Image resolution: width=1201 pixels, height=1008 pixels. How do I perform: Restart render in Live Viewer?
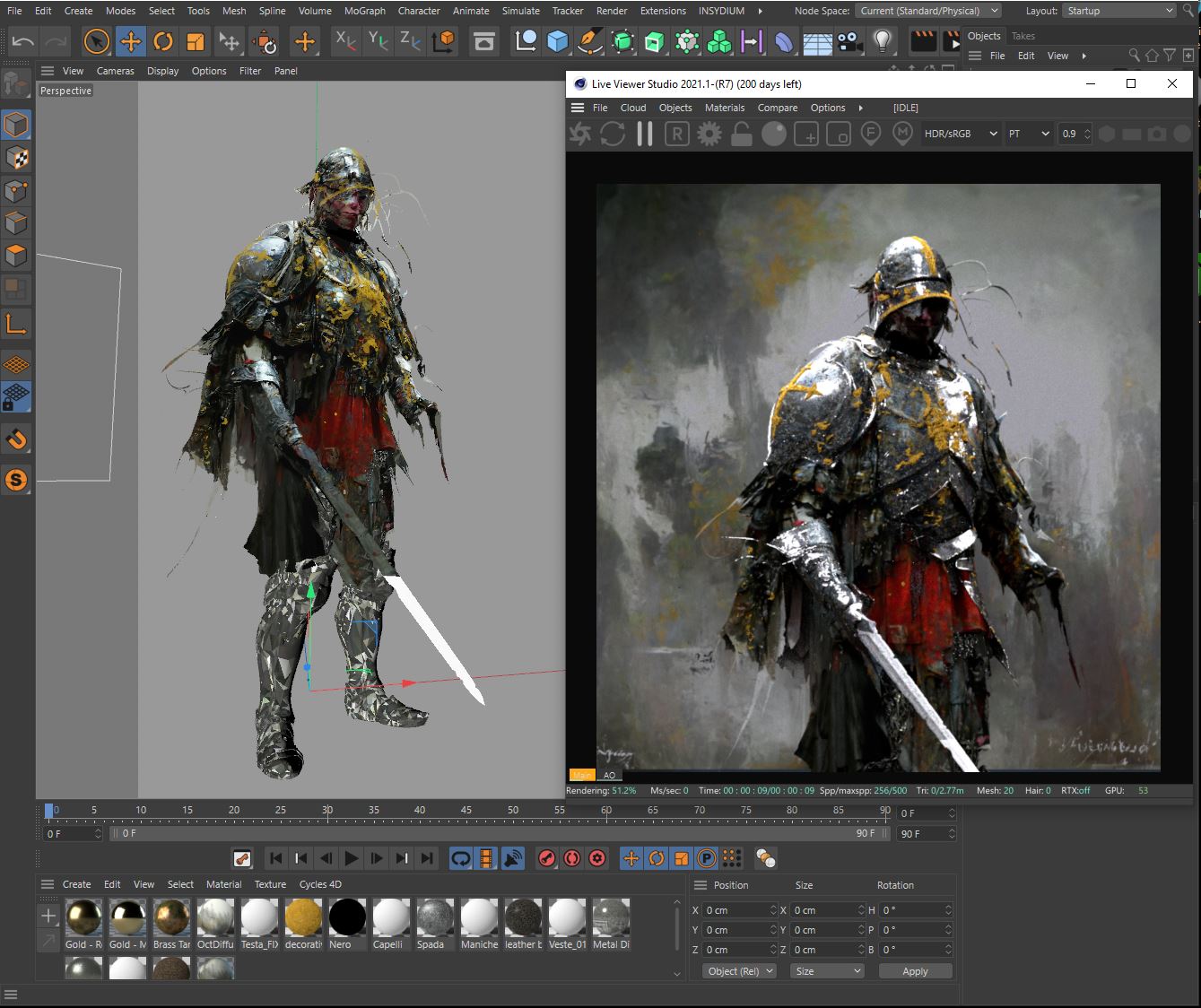(613, 134)
